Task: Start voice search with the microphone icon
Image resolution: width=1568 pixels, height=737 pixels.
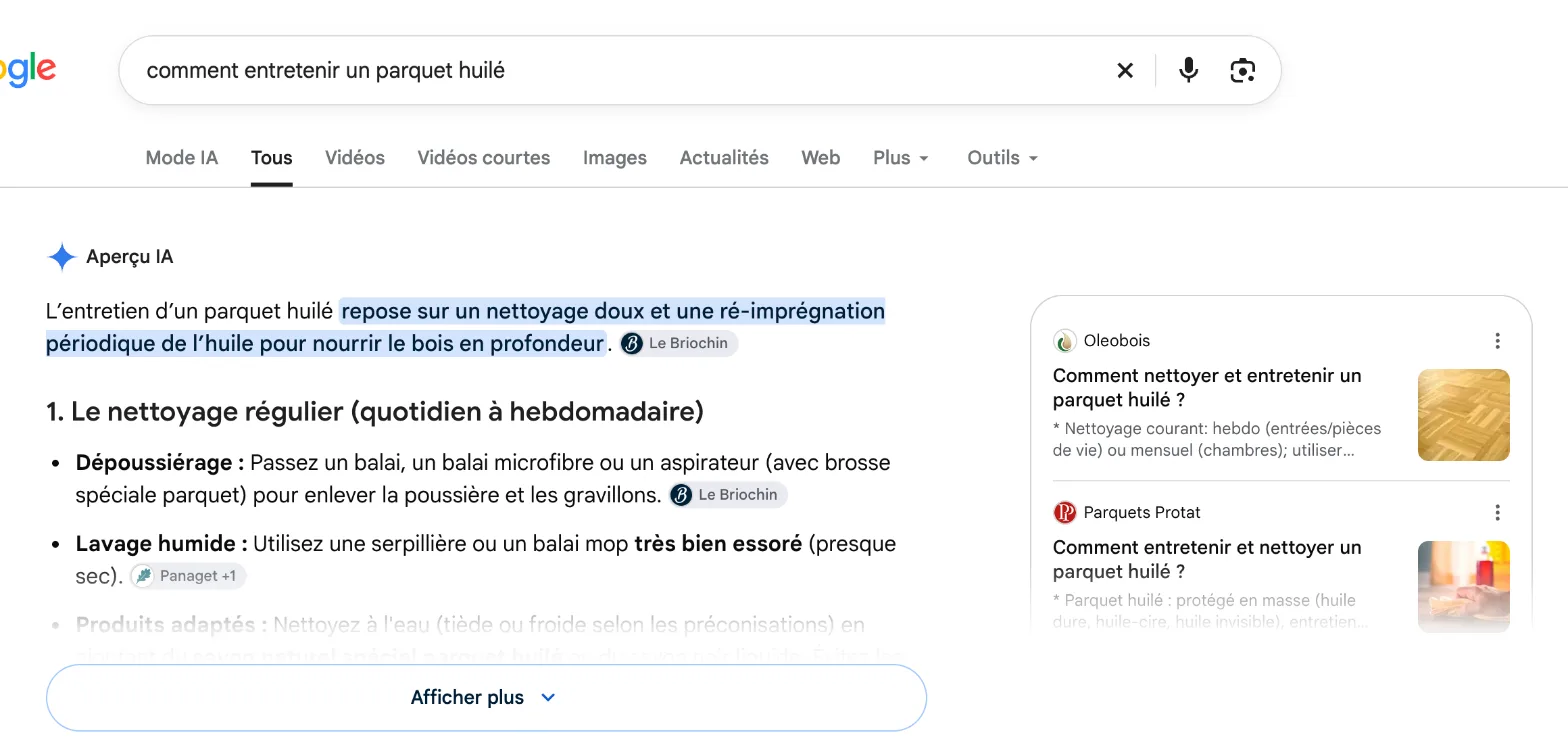Action: pyautogui.click(x=1188, y=70)
